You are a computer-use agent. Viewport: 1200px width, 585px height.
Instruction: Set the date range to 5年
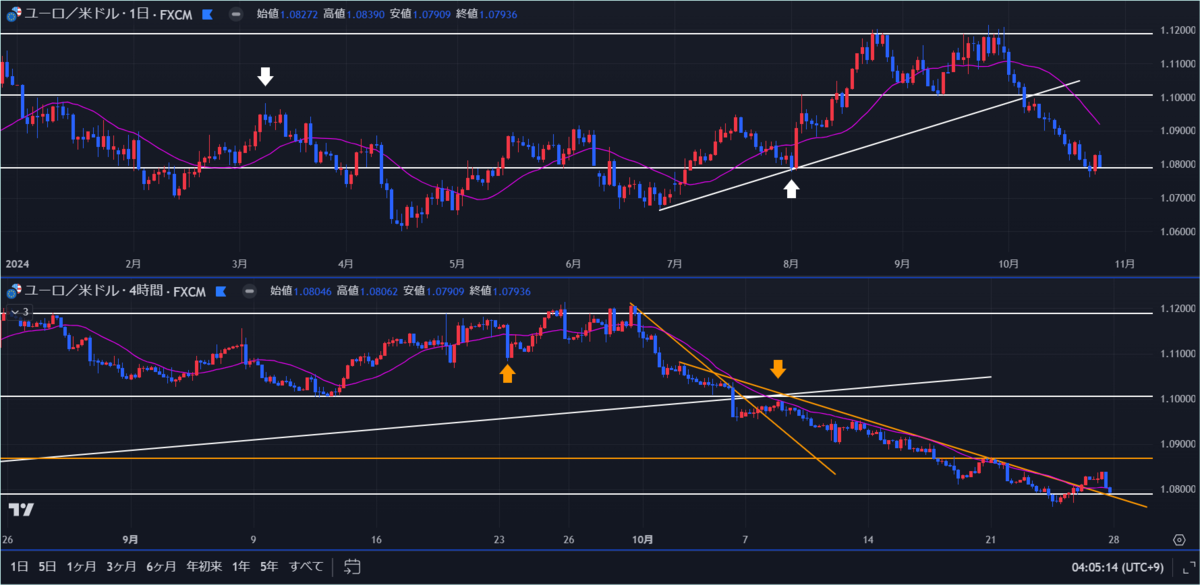[x=269, y=567]
